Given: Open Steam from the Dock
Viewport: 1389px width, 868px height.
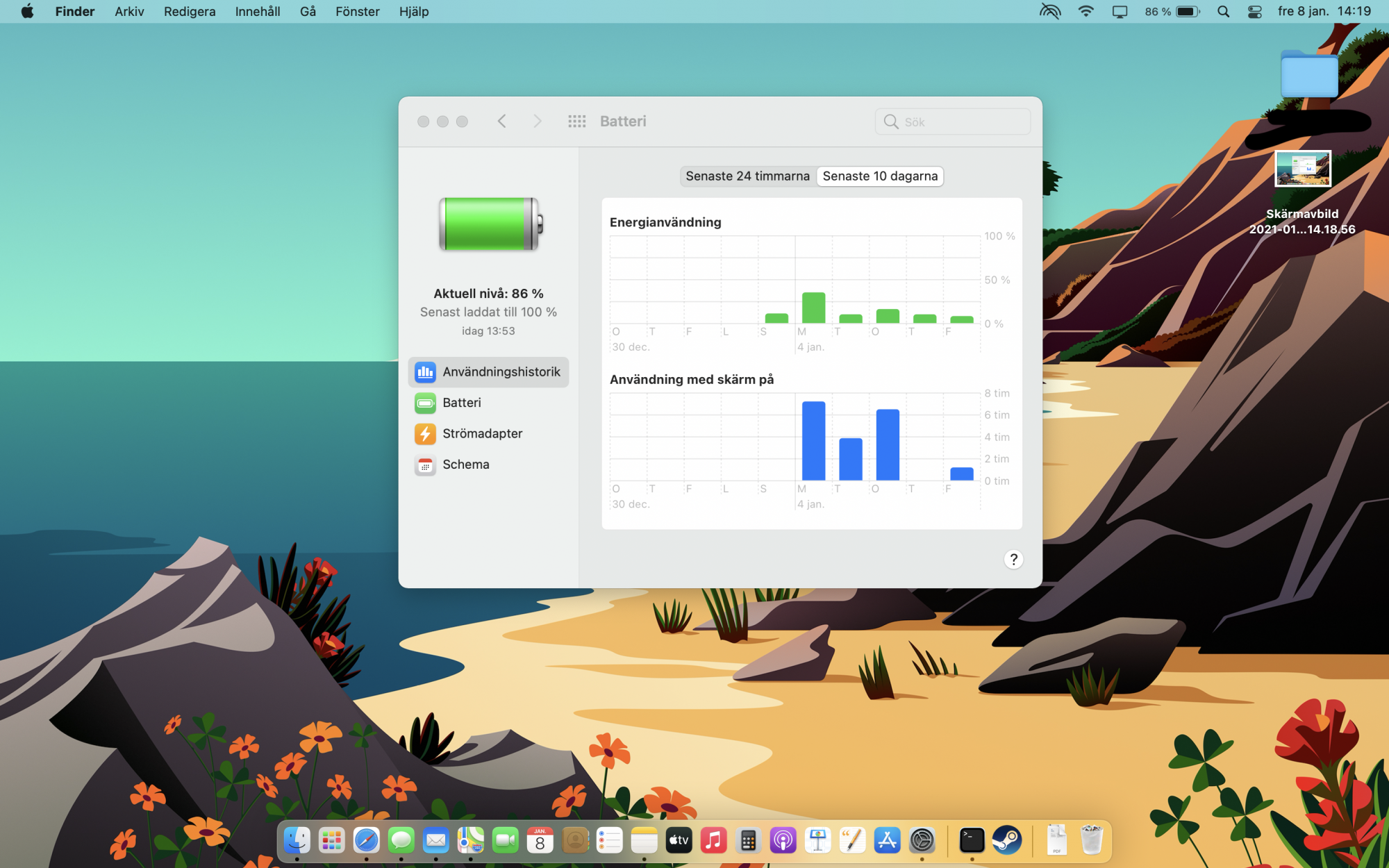Looking at the screenshot, I should pyautogui.click(x=1006, y=841).
